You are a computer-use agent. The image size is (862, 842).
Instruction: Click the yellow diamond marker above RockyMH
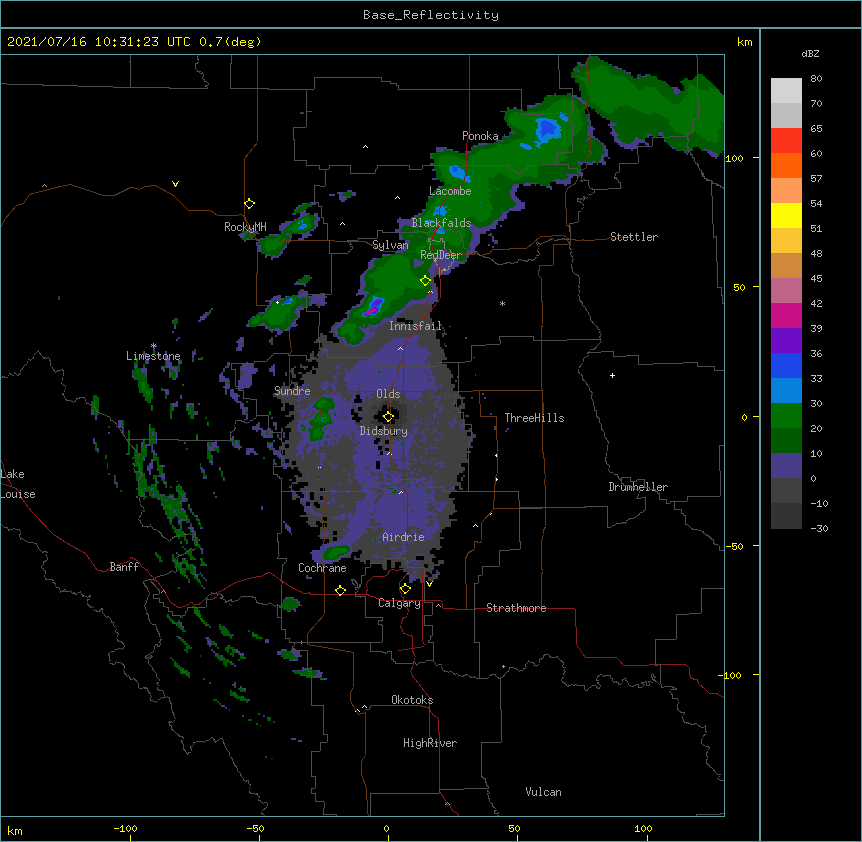[250, 204]
